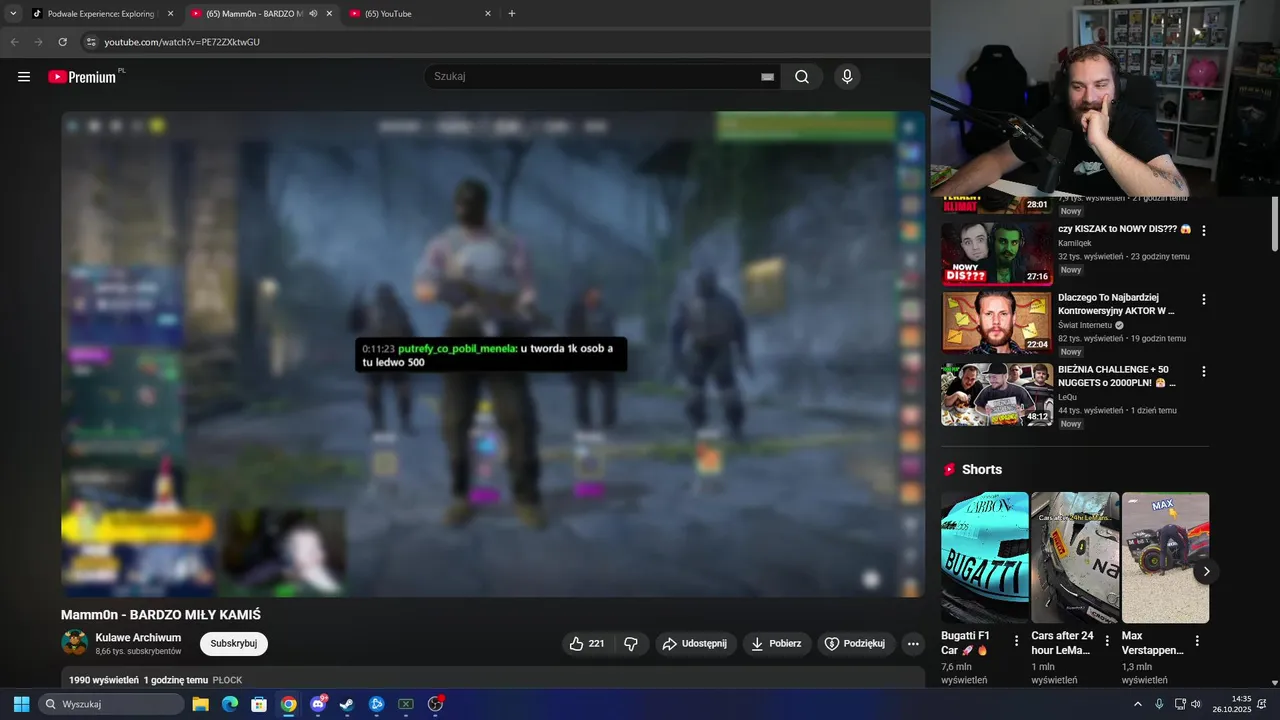Open File Explorer from the taskbar

coord(200,704)
